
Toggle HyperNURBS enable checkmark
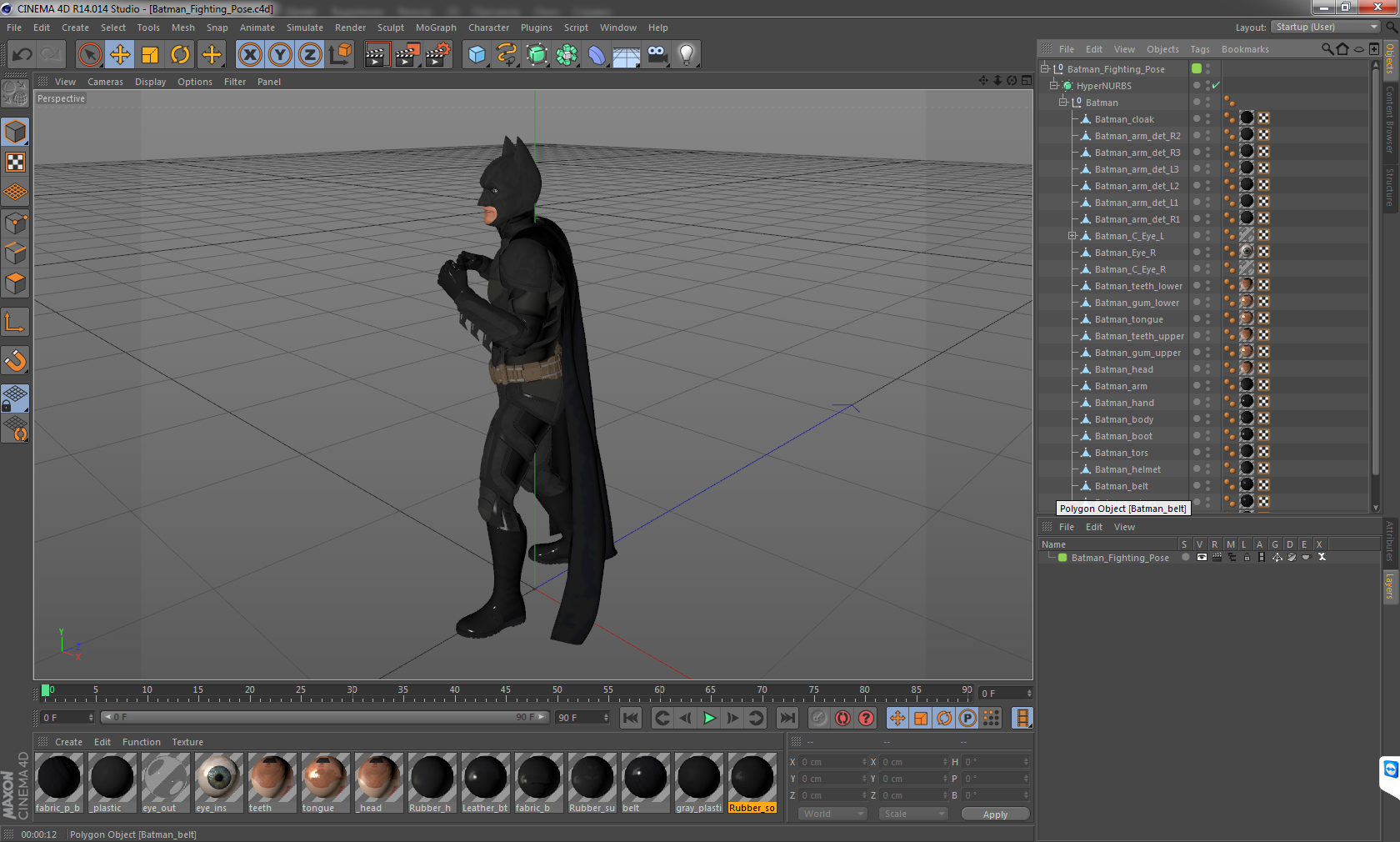(x=1216, y=85)
